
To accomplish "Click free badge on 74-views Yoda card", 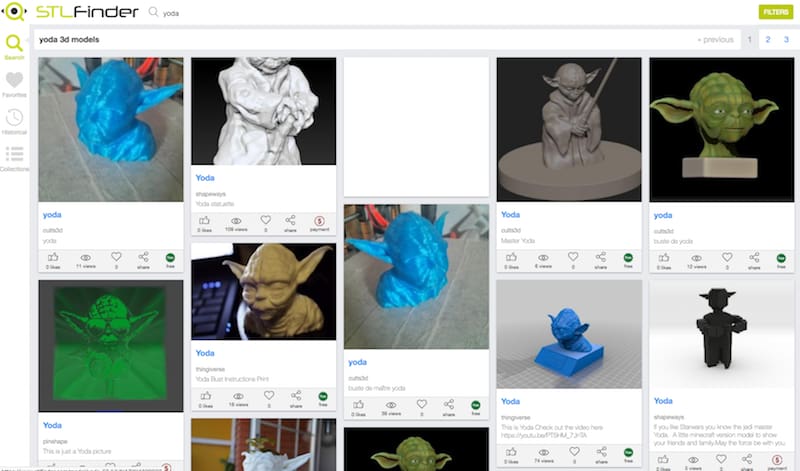I will (629, 455).
